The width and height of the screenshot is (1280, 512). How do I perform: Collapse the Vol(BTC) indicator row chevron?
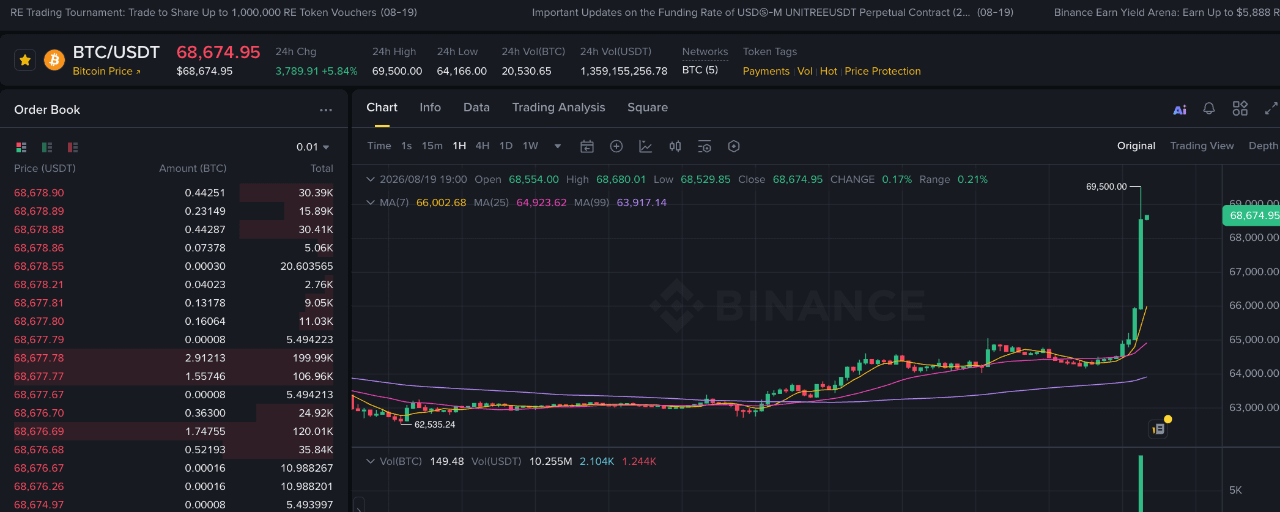click(372, 461)
